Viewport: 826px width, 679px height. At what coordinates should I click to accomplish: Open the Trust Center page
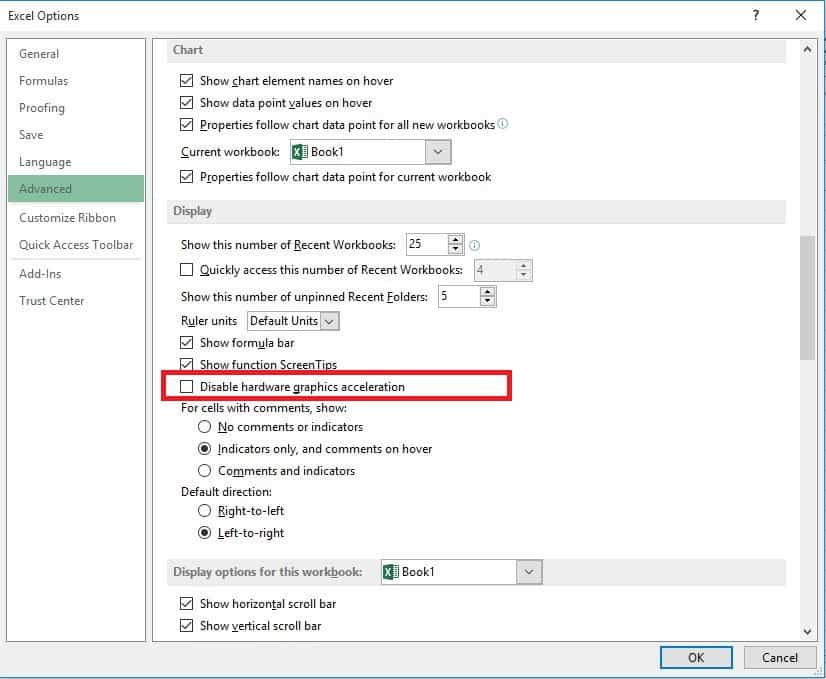51,300
